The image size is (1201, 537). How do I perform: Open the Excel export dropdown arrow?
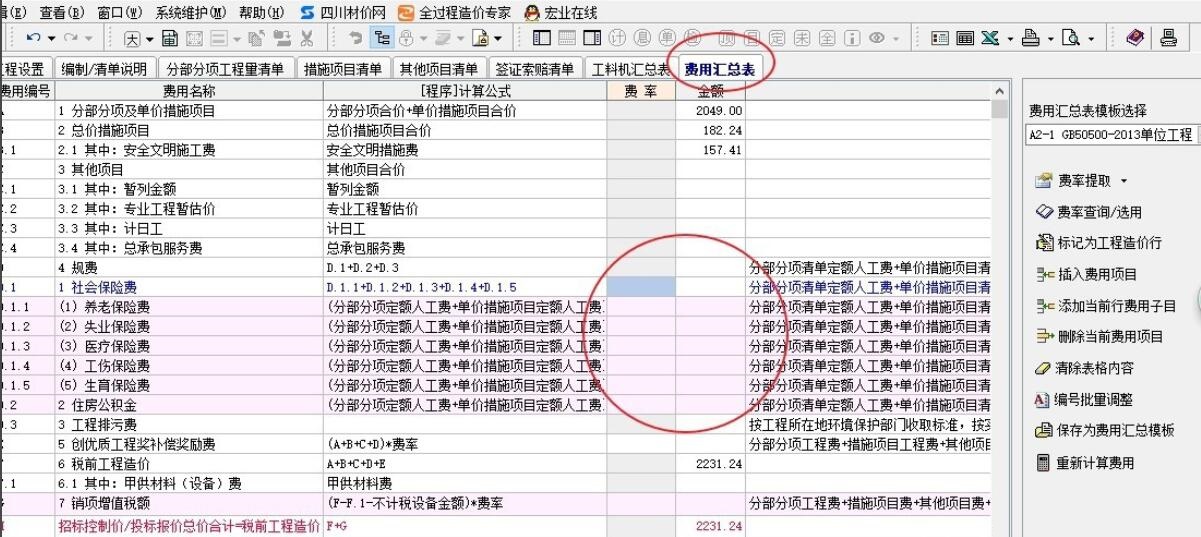pyautogui.click(x=1008, y=39)
